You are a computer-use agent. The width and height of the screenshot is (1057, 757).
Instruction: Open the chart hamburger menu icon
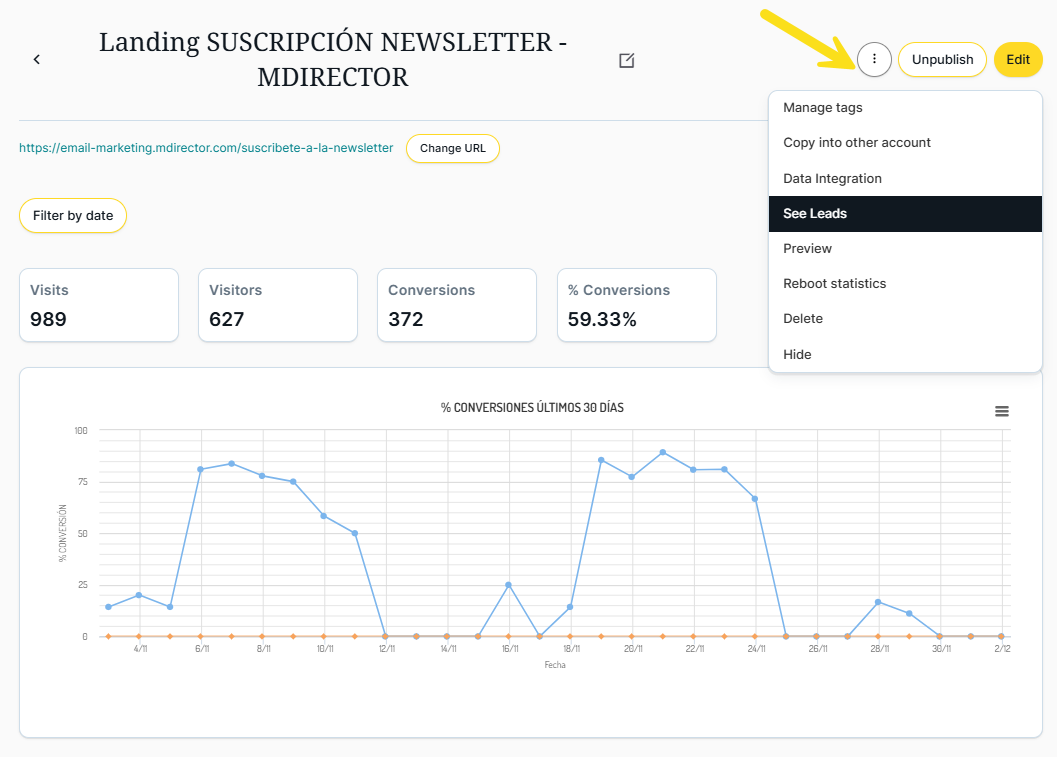tap(1001, 411)
